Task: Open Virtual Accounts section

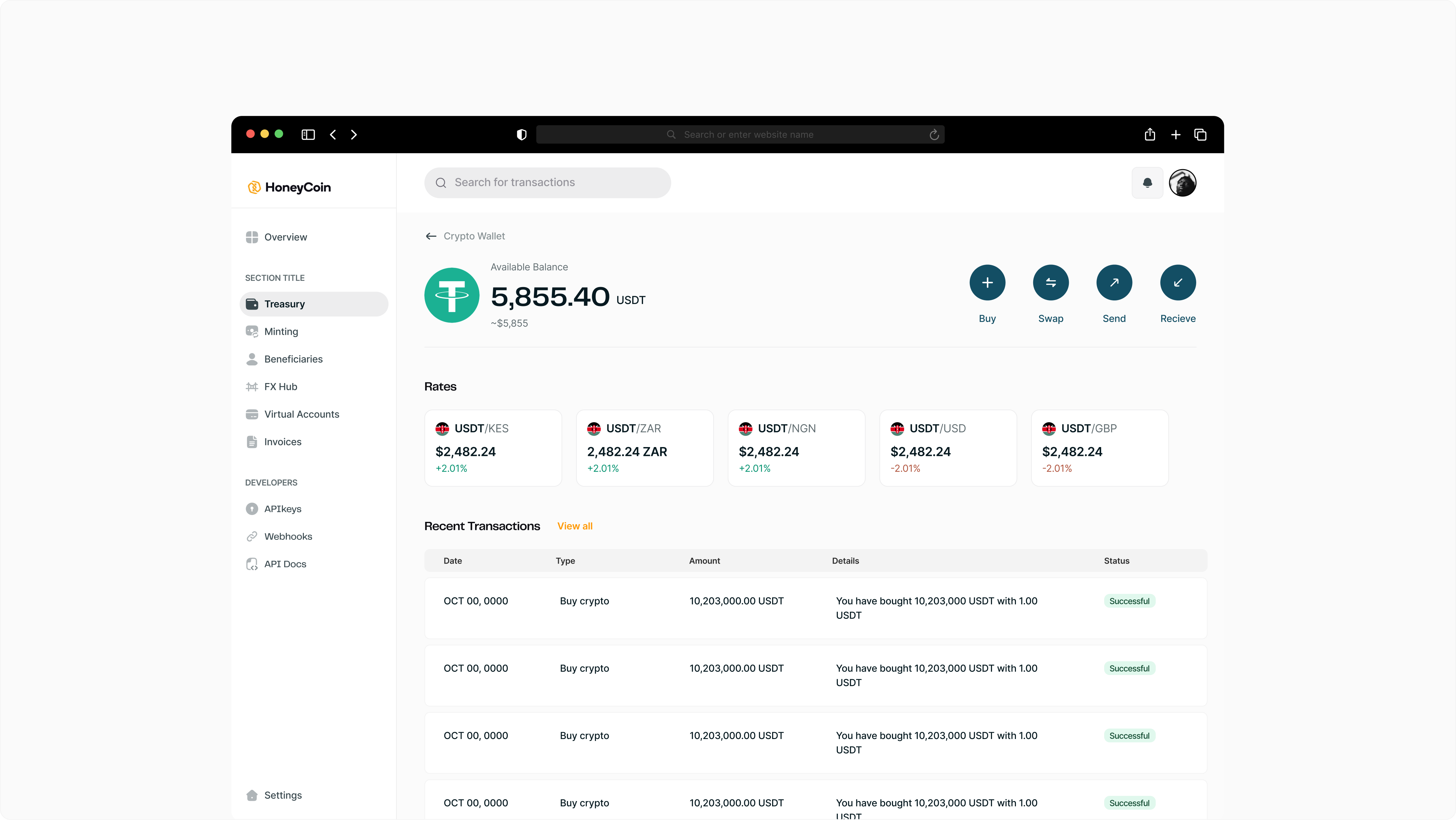Action: (301, 414)
